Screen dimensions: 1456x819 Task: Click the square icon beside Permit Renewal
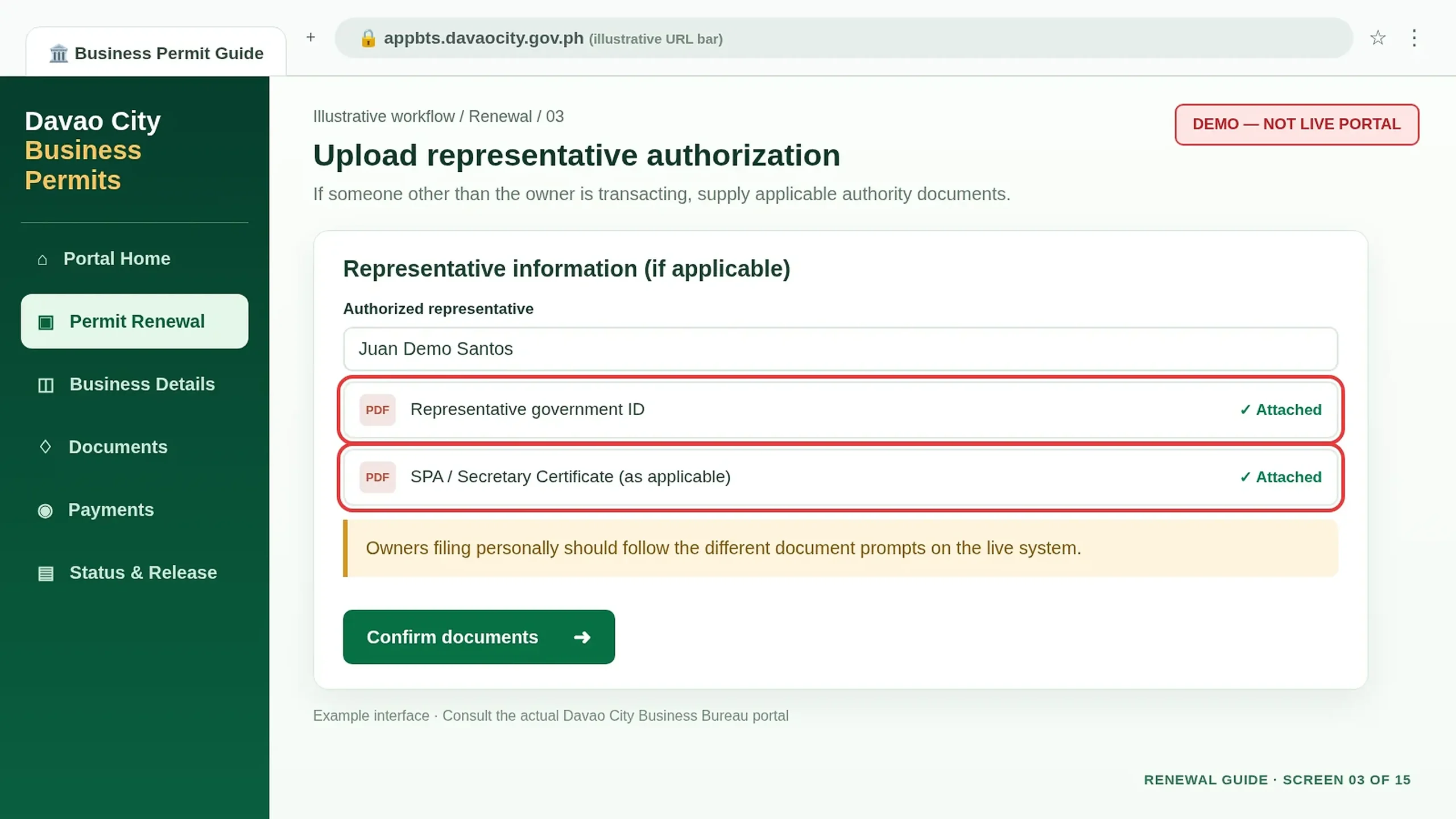coord(45,322)
